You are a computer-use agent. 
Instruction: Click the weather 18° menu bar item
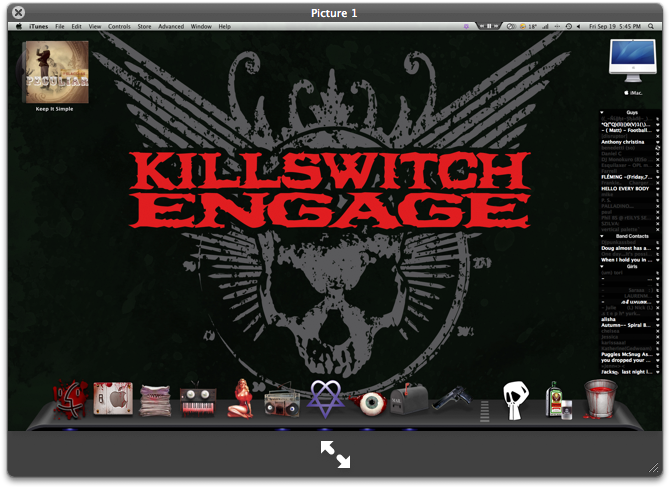click(x=528, y=26)
